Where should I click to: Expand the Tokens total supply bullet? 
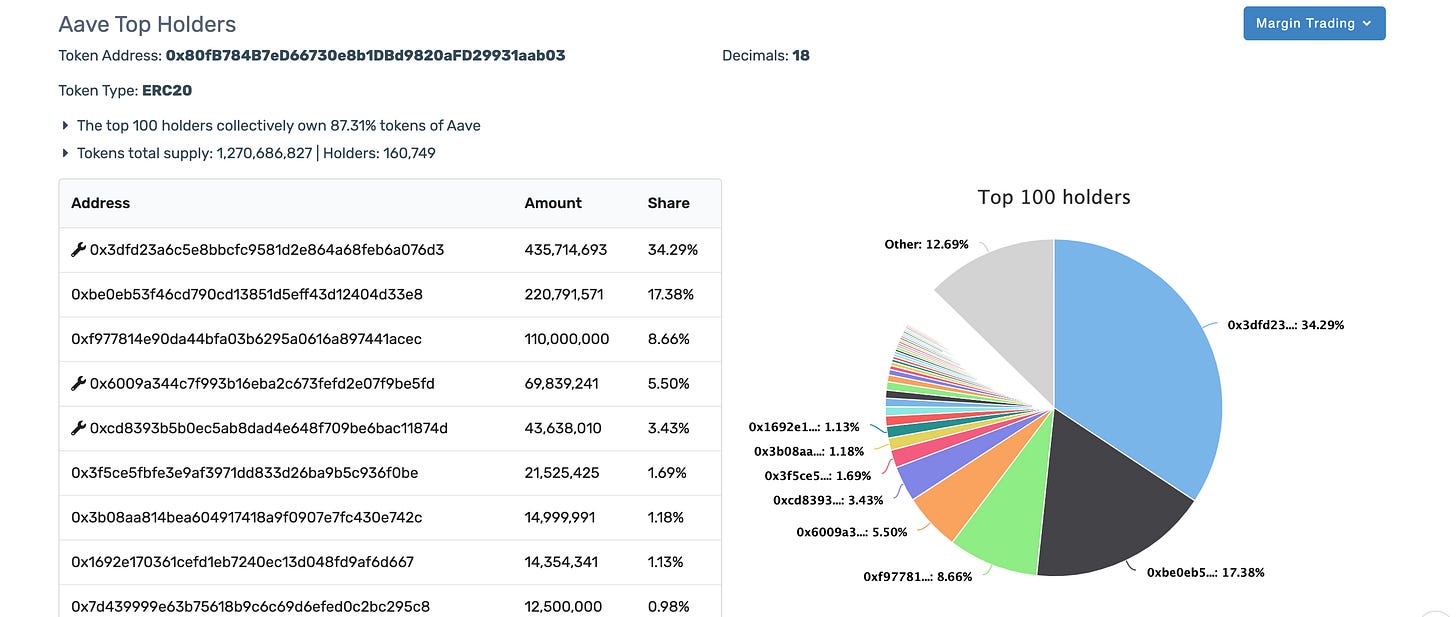tap(65, 153)
